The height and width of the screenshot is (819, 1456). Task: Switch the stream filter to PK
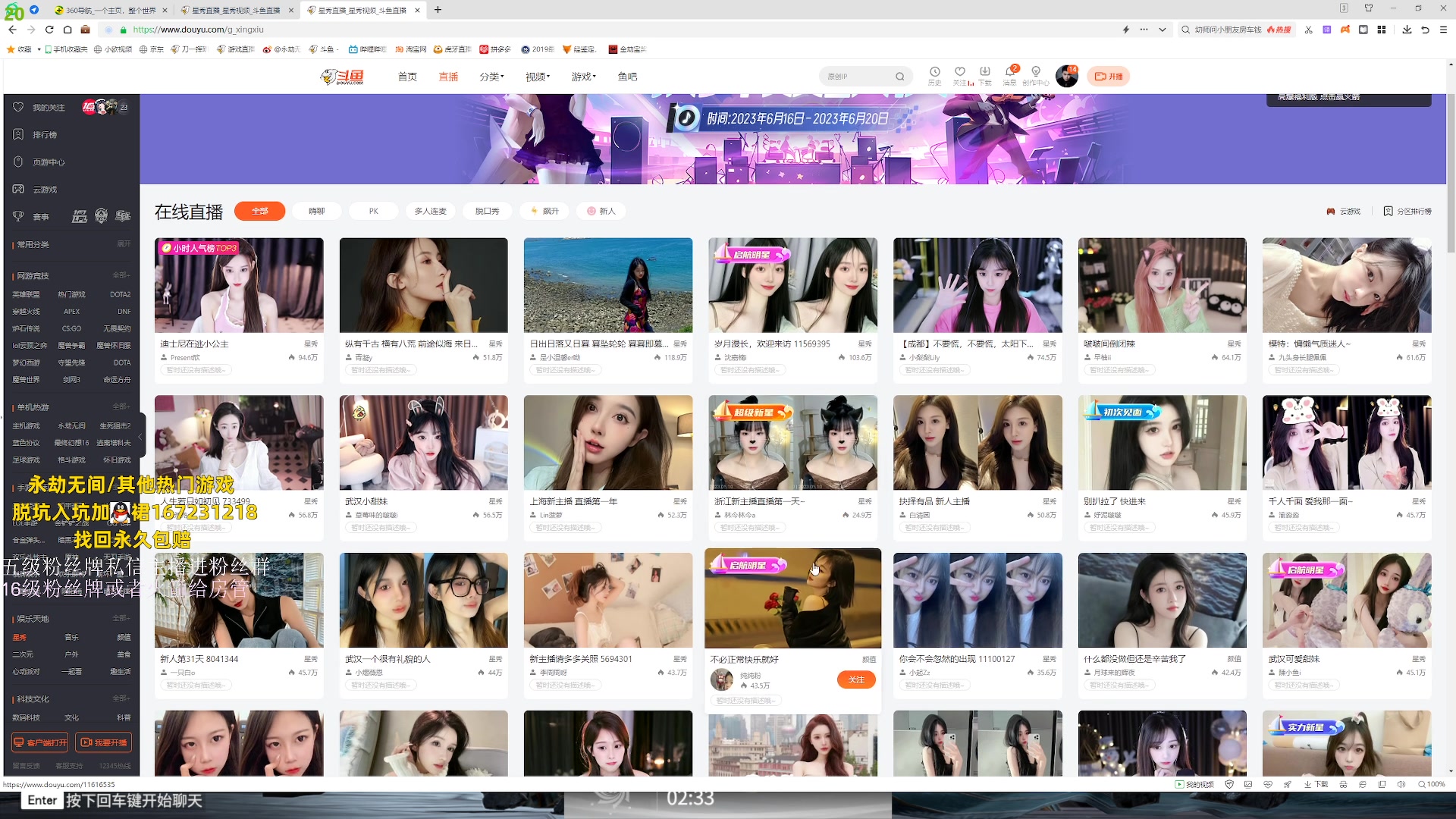tap(373, 211)
